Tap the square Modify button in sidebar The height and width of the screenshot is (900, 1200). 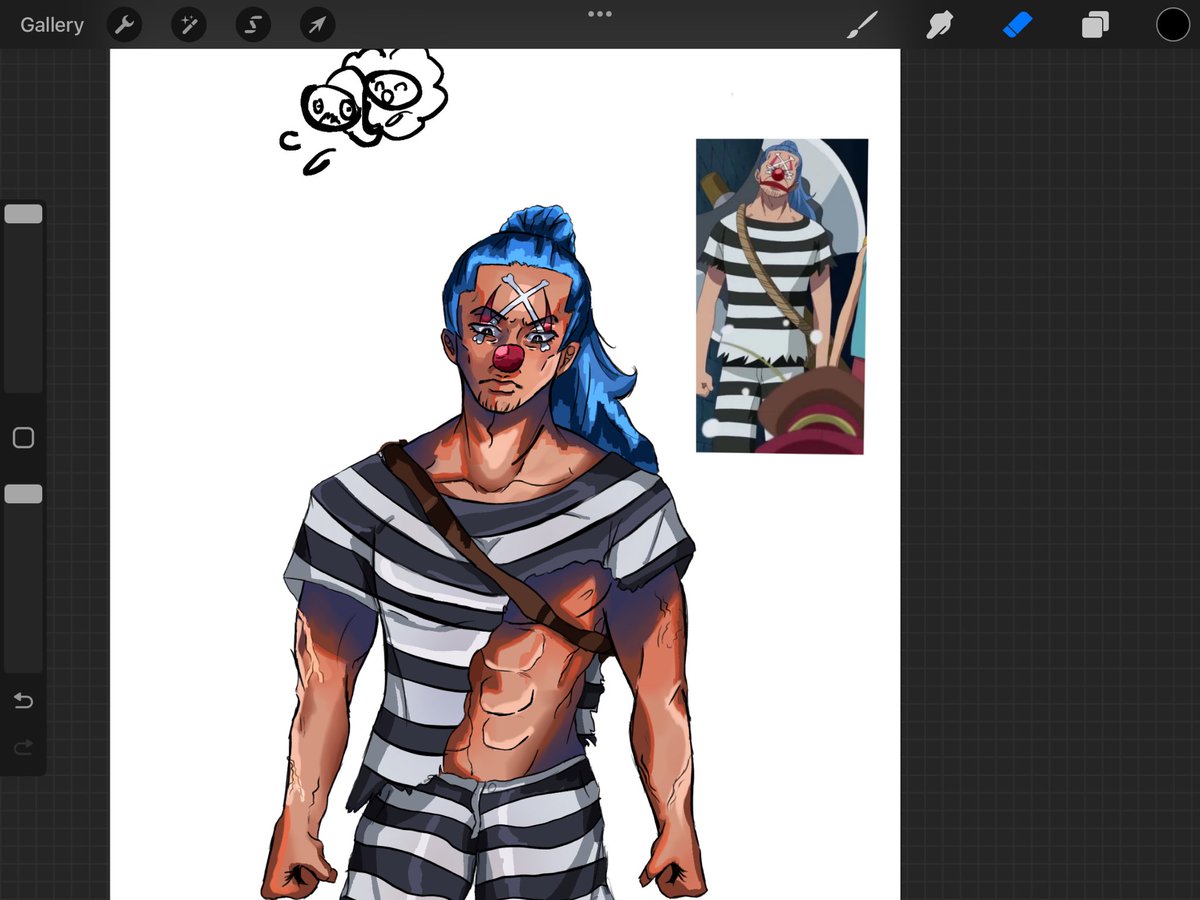point(23,438)
